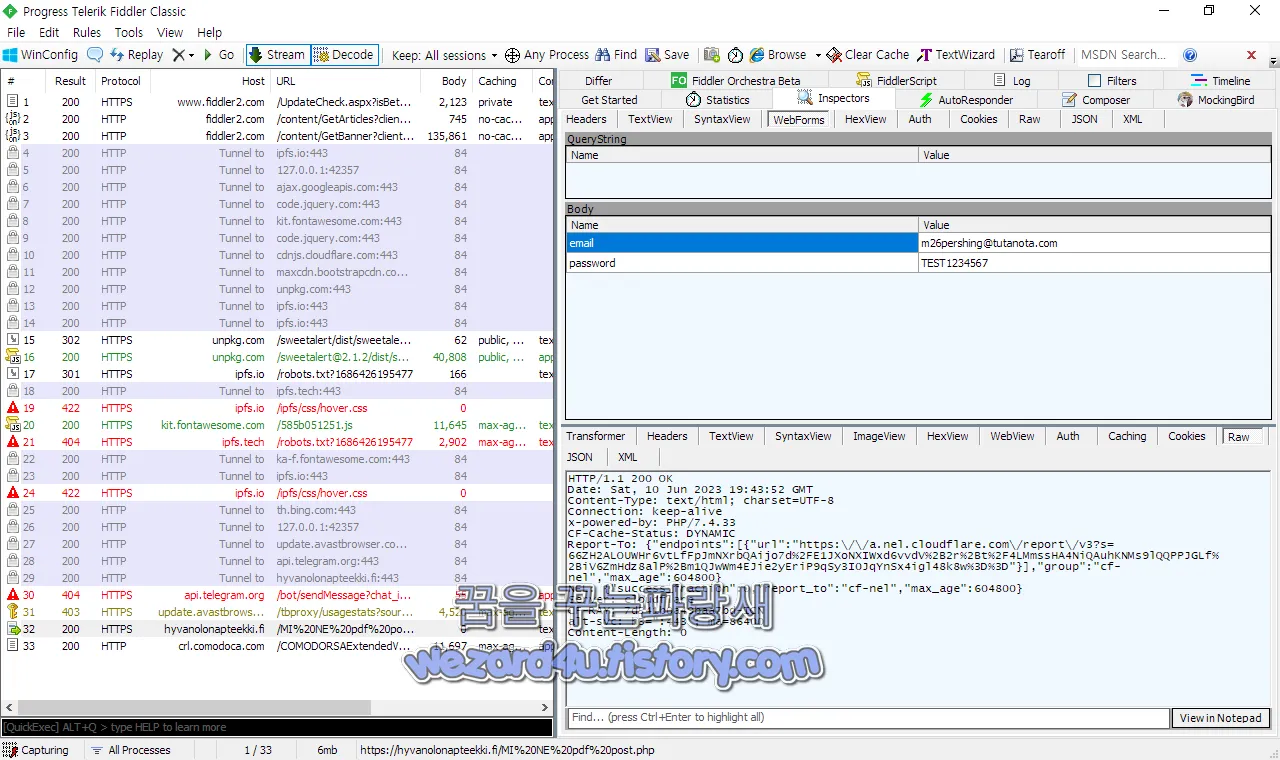Open the Help menu
The image size is (1280, 760).
(210, 32)
